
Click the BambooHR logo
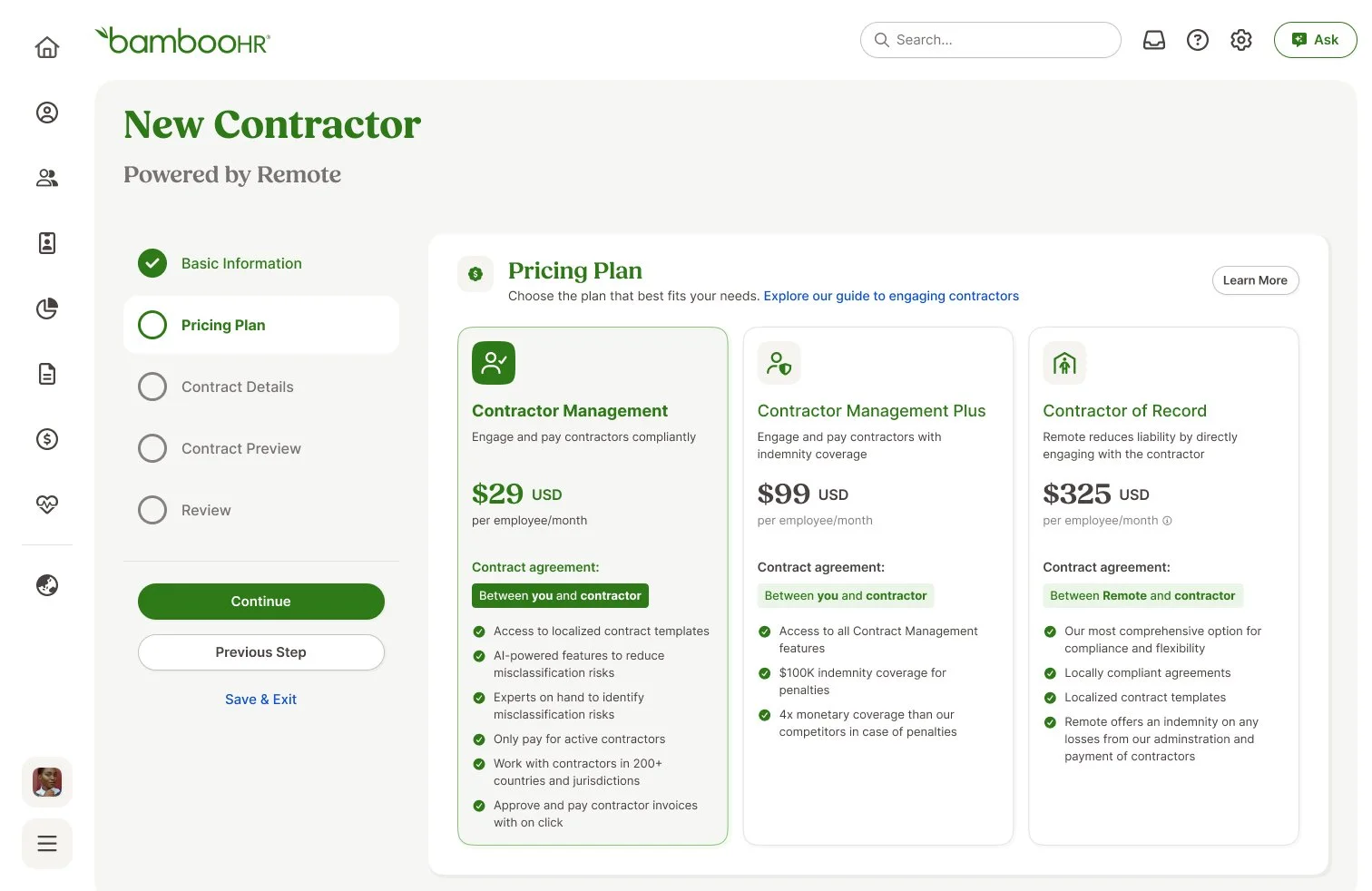point(182,40)
